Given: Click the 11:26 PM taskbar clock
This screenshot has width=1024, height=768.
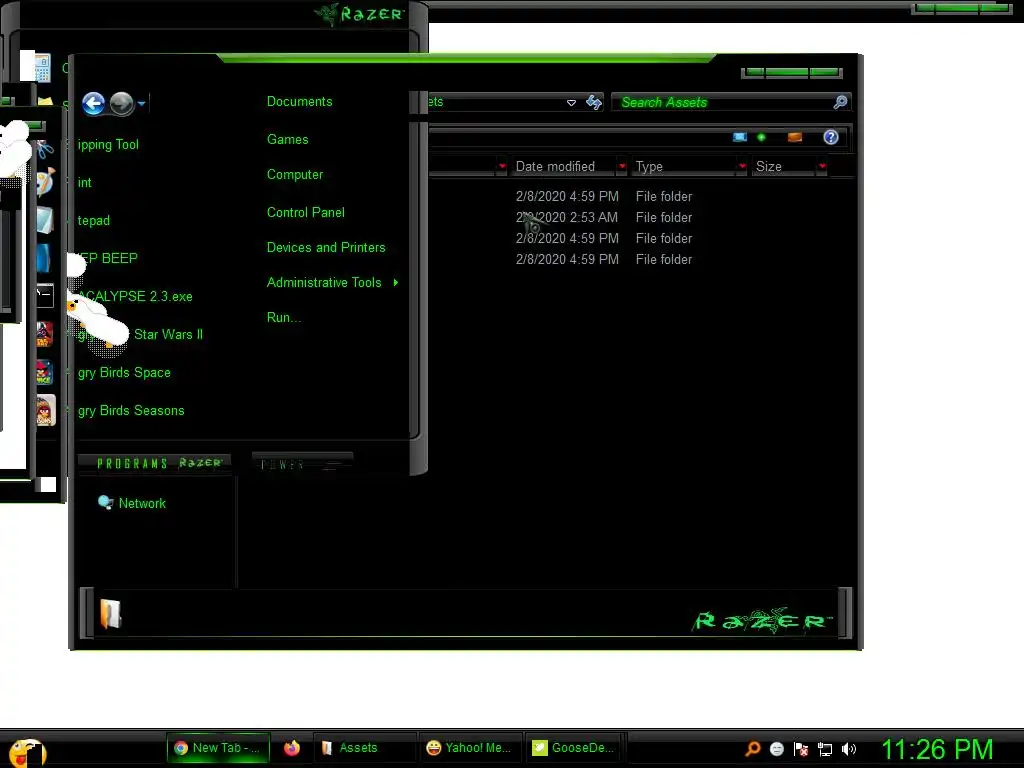Looking at the screenshot, I should point(938,749).
